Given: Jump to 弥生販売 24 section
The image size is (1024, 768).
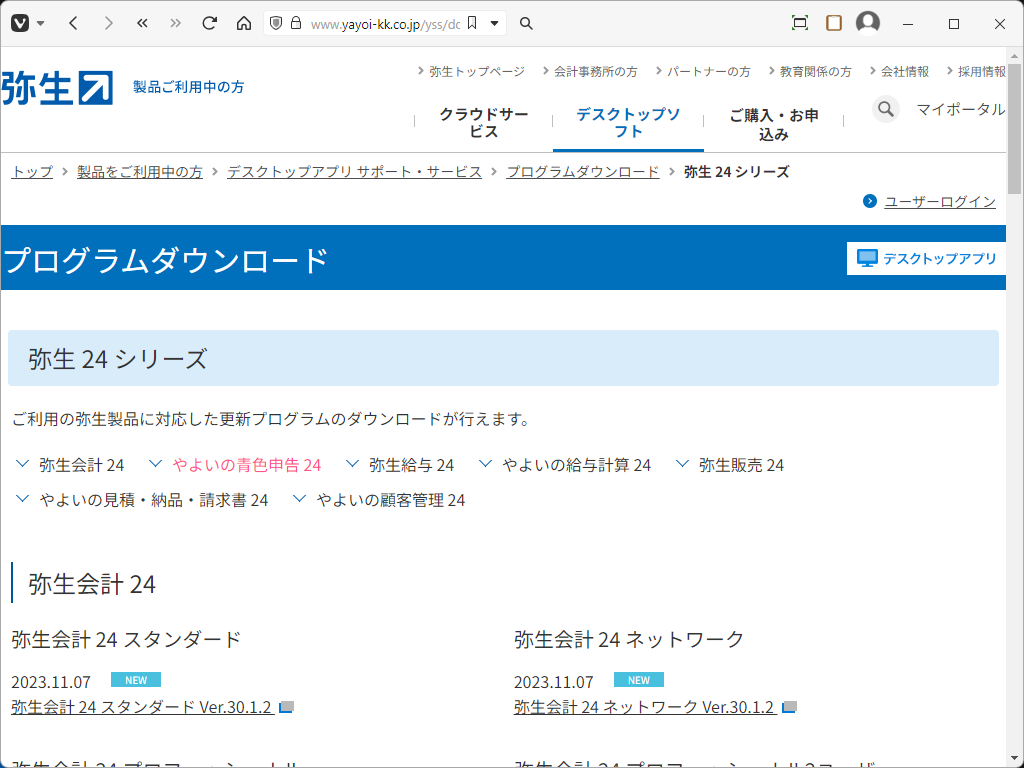Looking at the screenshot, I should [741, 465].
